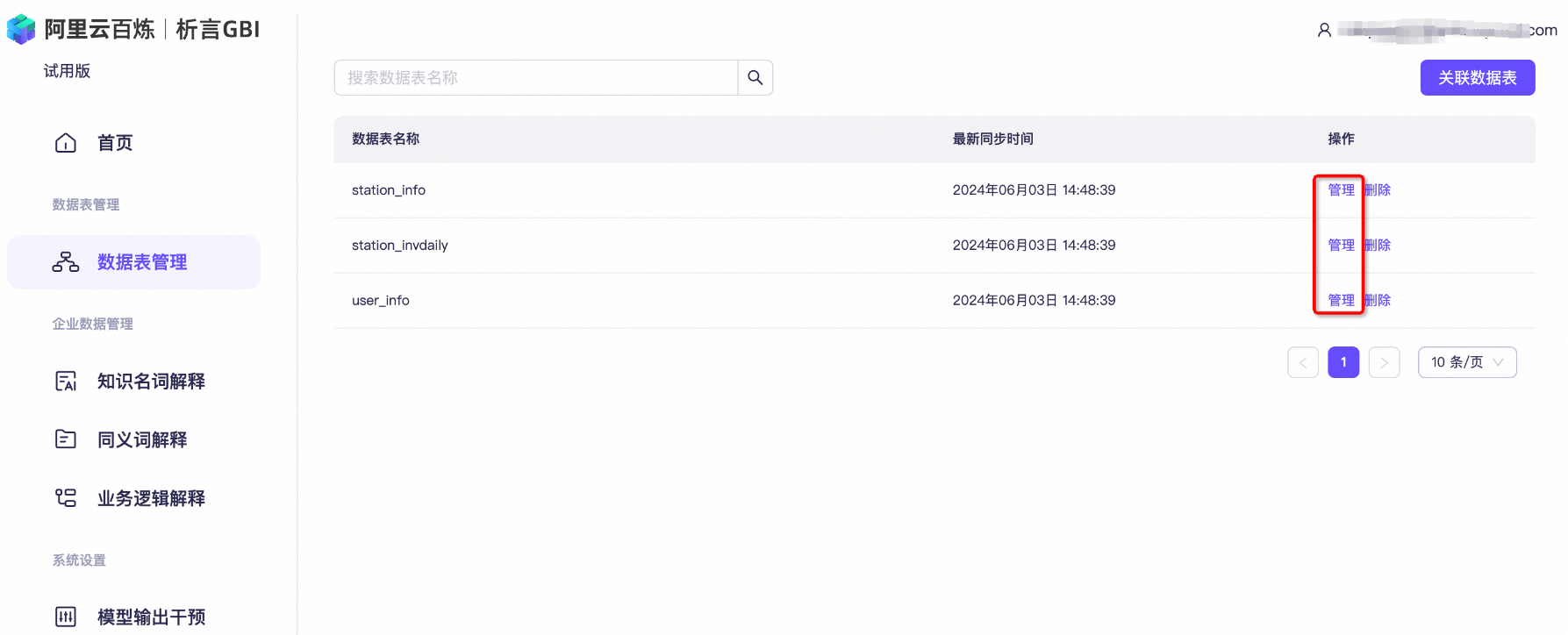The image size is (1568, 635).
Task: Click the station_invdaily table name
Action: pos(400,246)
